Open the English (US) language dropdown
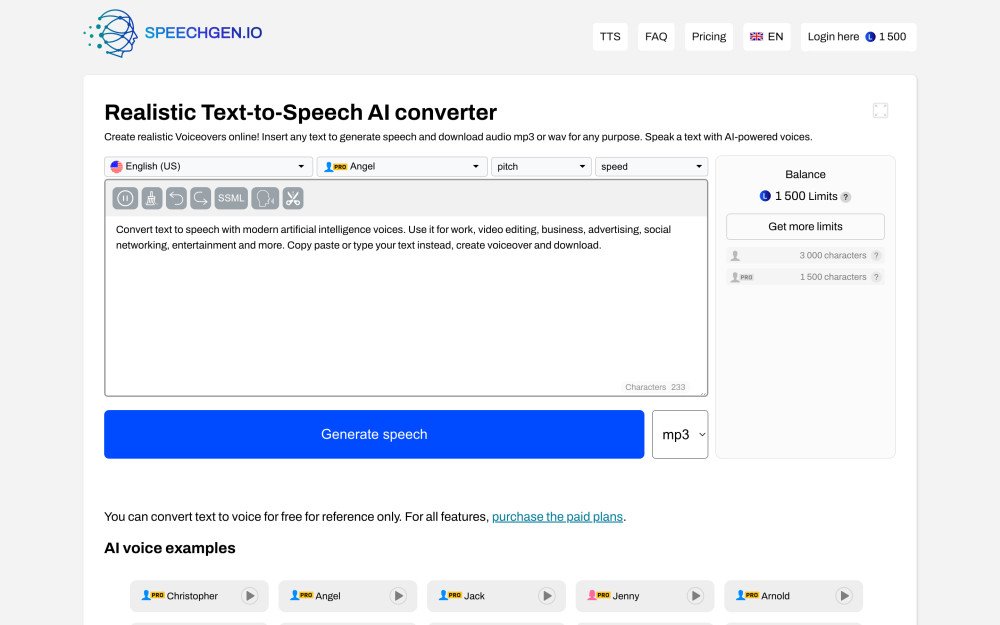 pos(207,166)
